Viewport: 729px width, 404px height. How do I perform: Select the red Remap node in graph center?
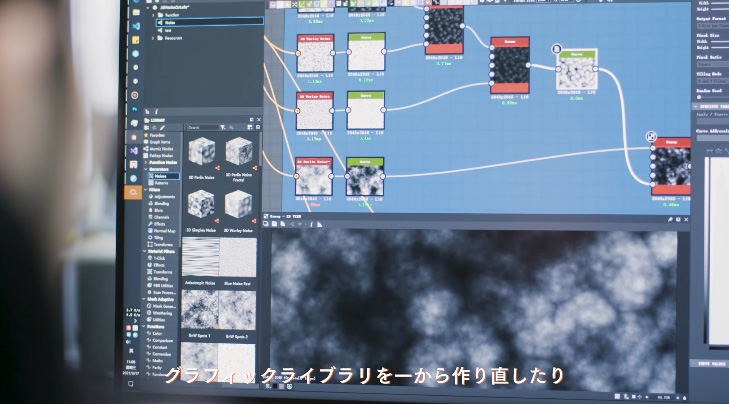click(x=510, y=66)
